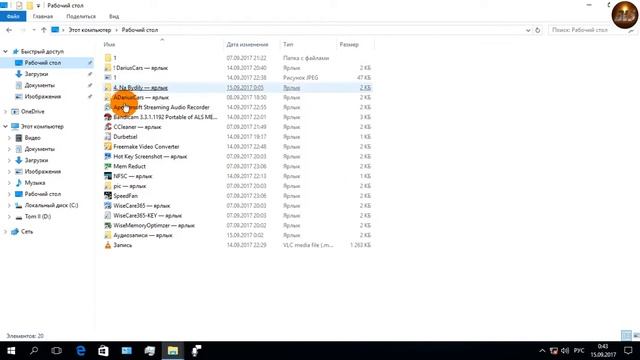This screenshot has height=360, width=640.
Task: Expand the Видео tree node
Action: click(x=9, y=138)
